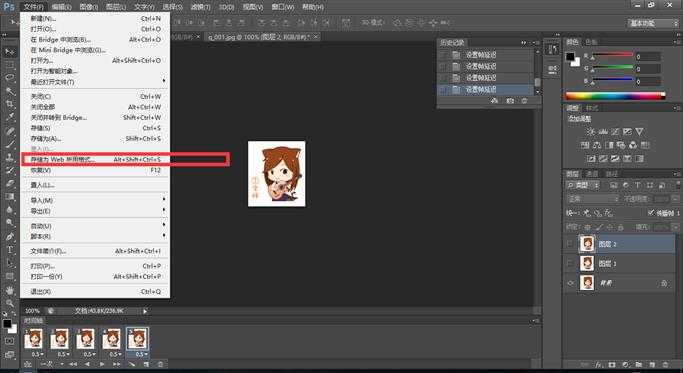The image size is (683, 373).
Task: Delete the selected timeline frame
Action: [x=160, y=364]
